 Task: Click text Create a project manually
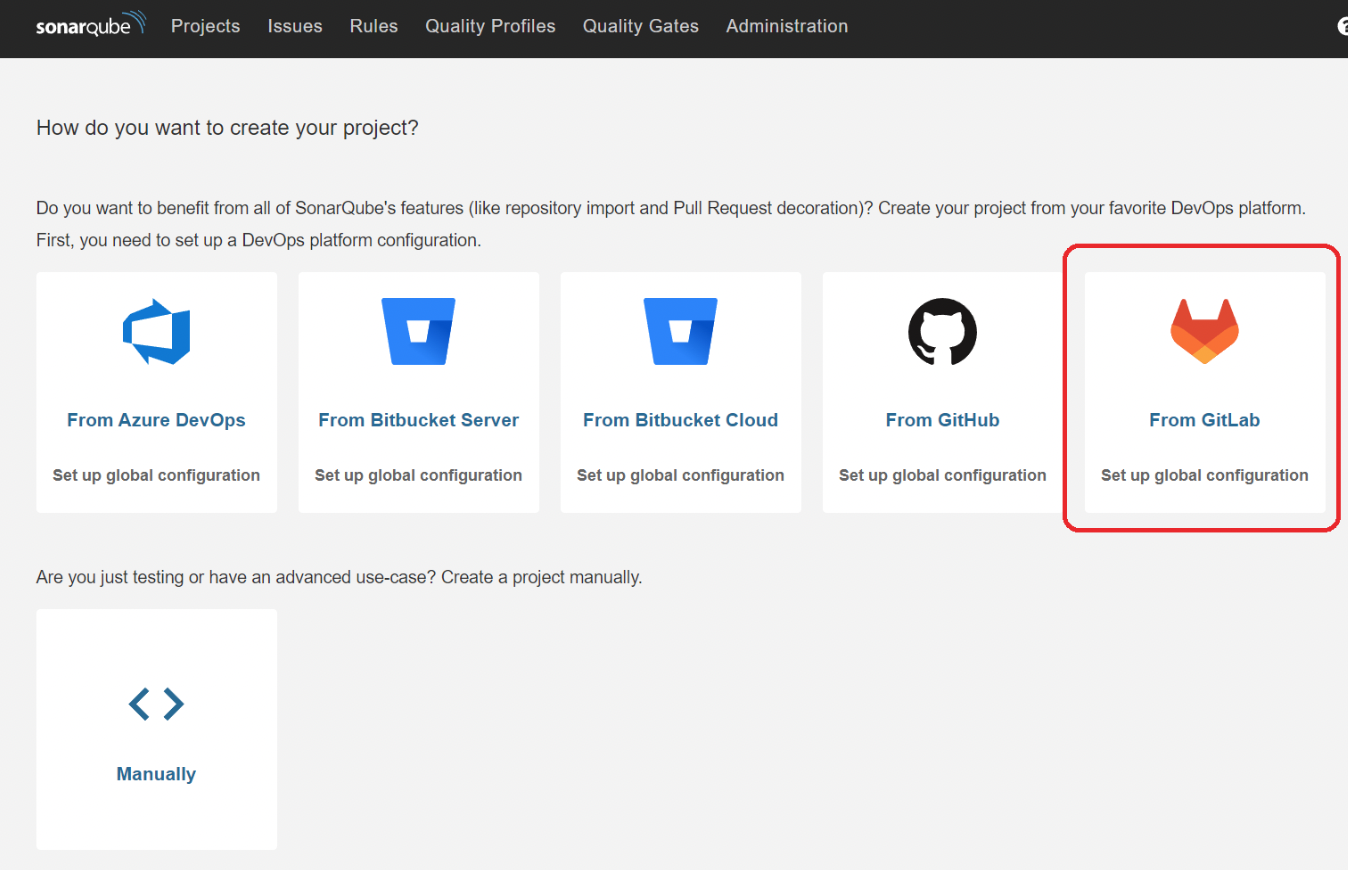(x=541, y=577)
